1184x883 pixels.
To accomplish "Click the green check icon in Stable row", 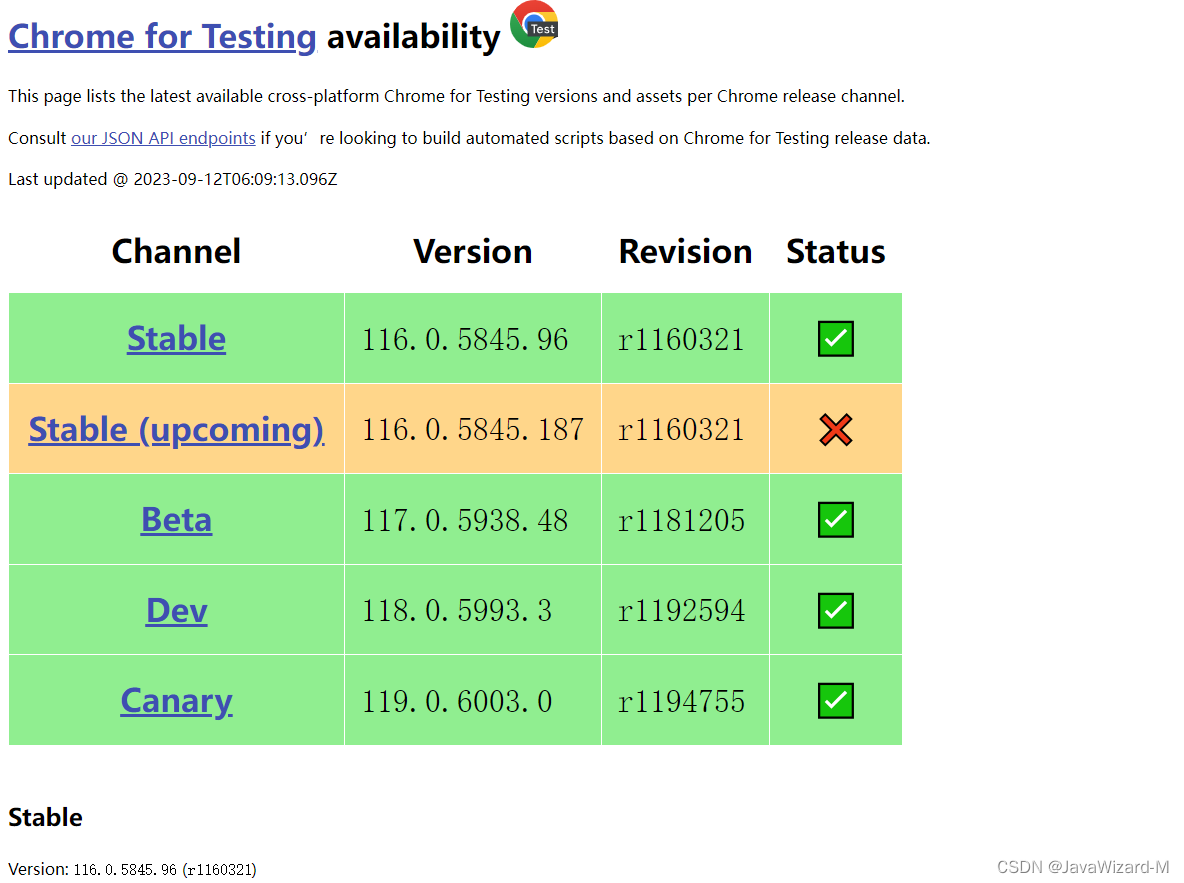I will (836, 338).
